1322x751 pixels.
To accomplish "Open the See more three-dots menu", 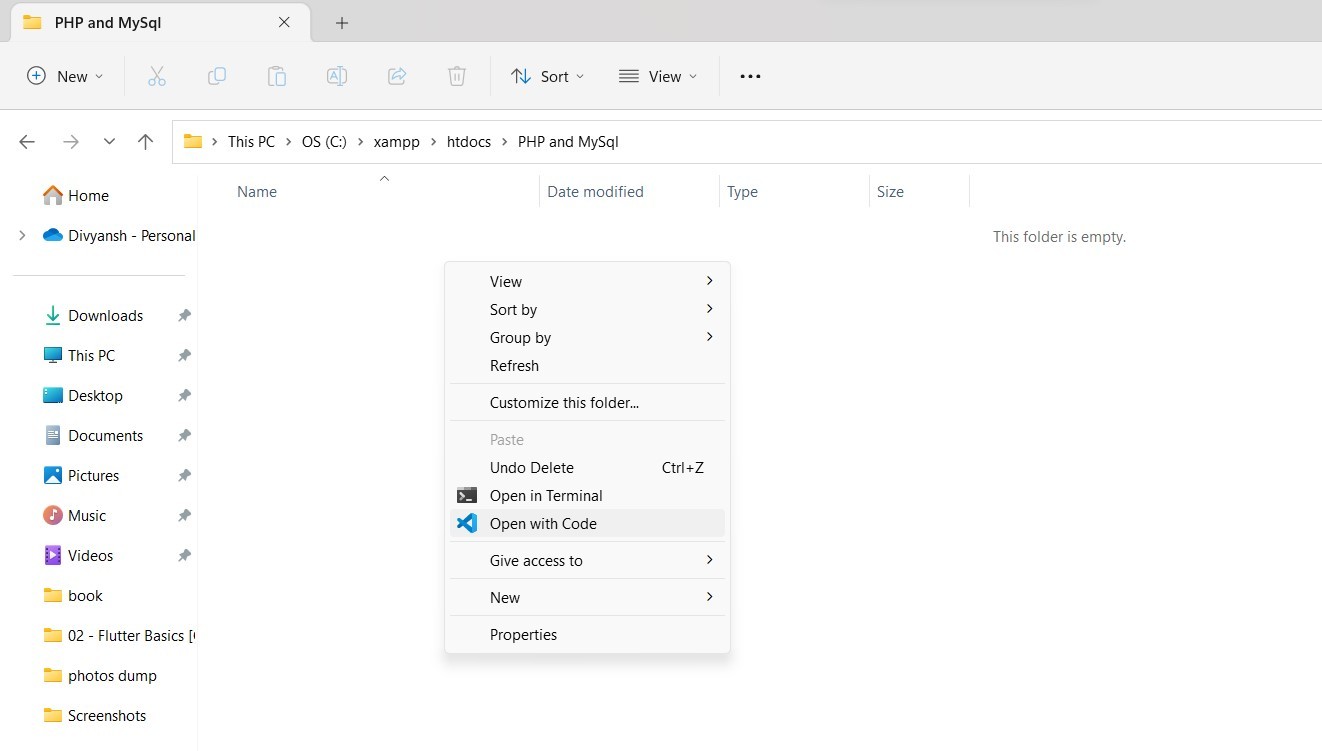I will pyautogui.click(x=750, y=76).
